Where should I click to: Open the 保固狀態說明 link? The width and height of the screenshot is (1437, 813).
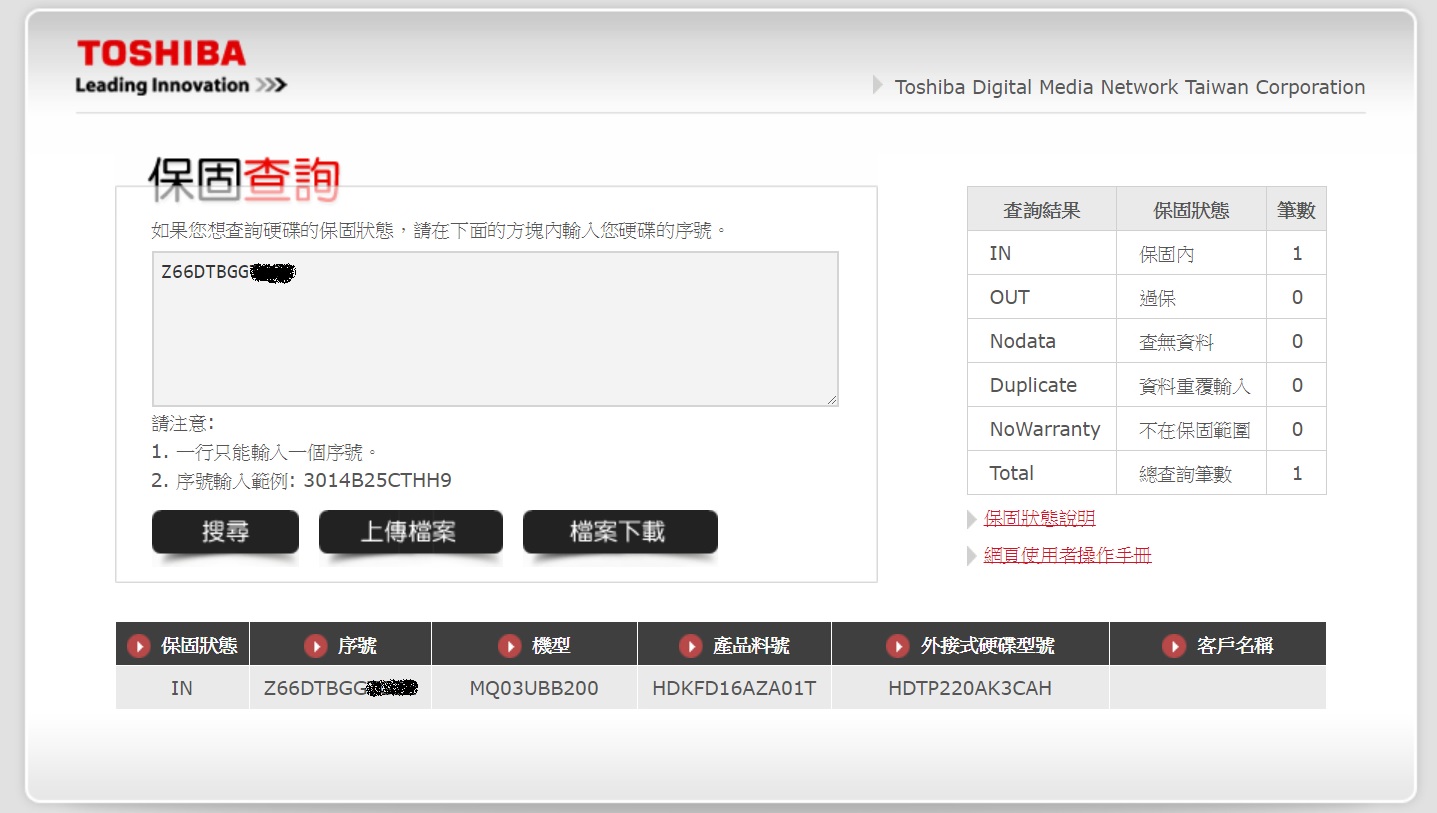[1040, 518]
